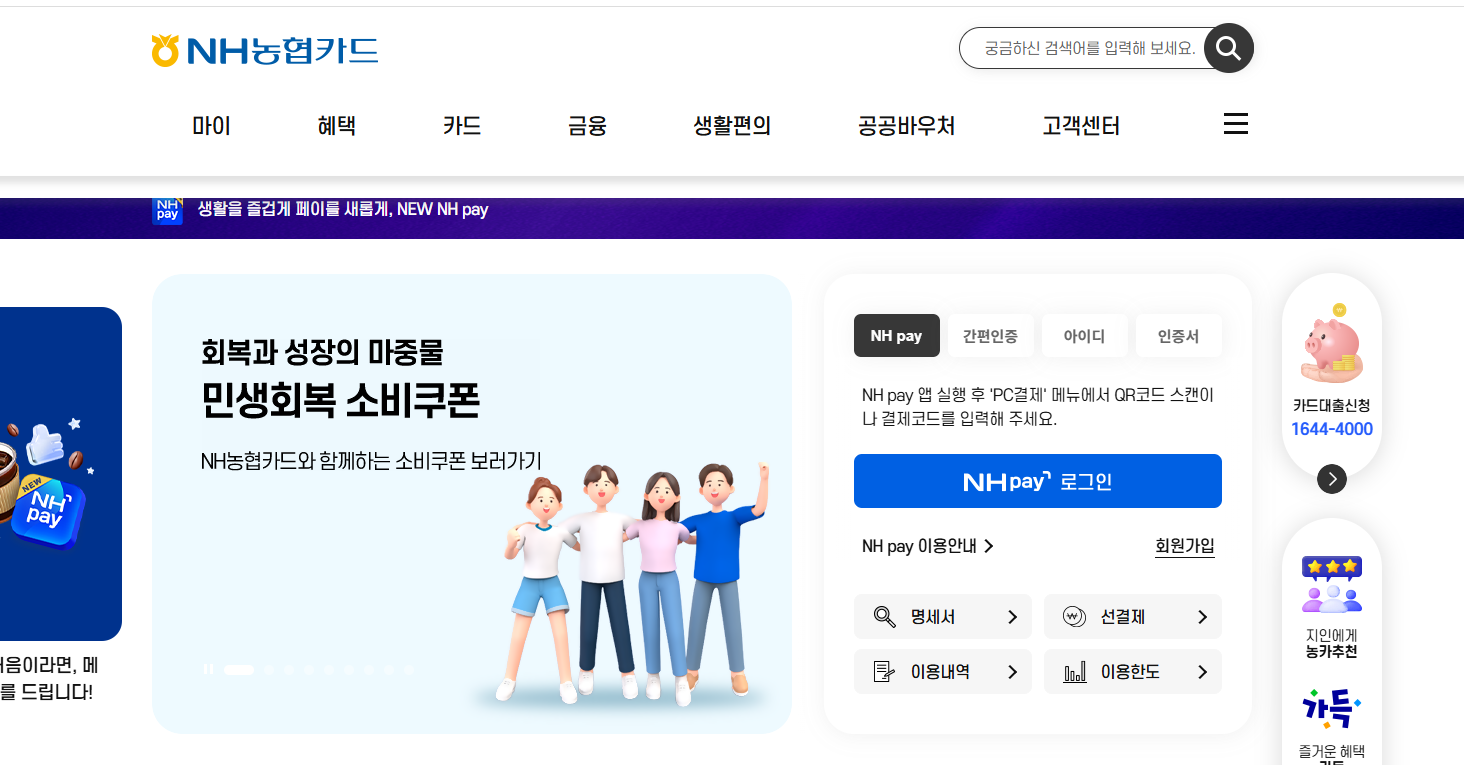Open the 회원가입 link
Screen dimensions: 1464x765
coord(1185,546)
